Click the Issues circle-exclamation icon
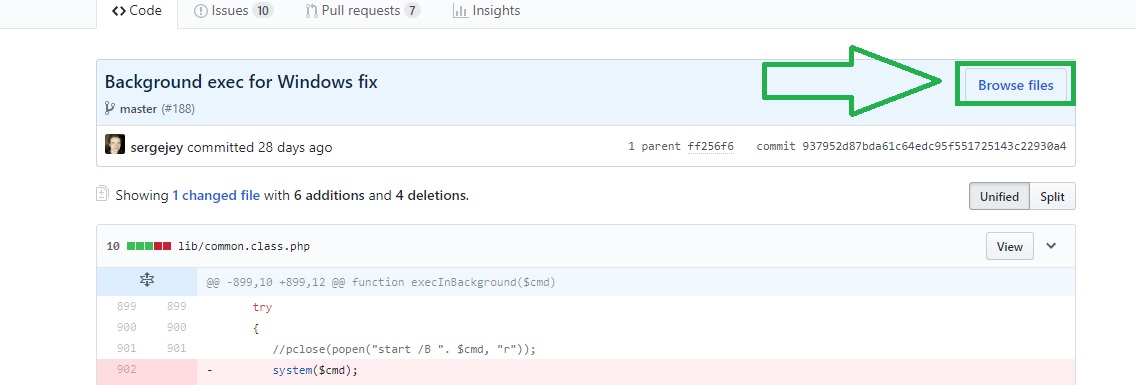The height and width of the screenshot is (385, 1136). point(201,12)
